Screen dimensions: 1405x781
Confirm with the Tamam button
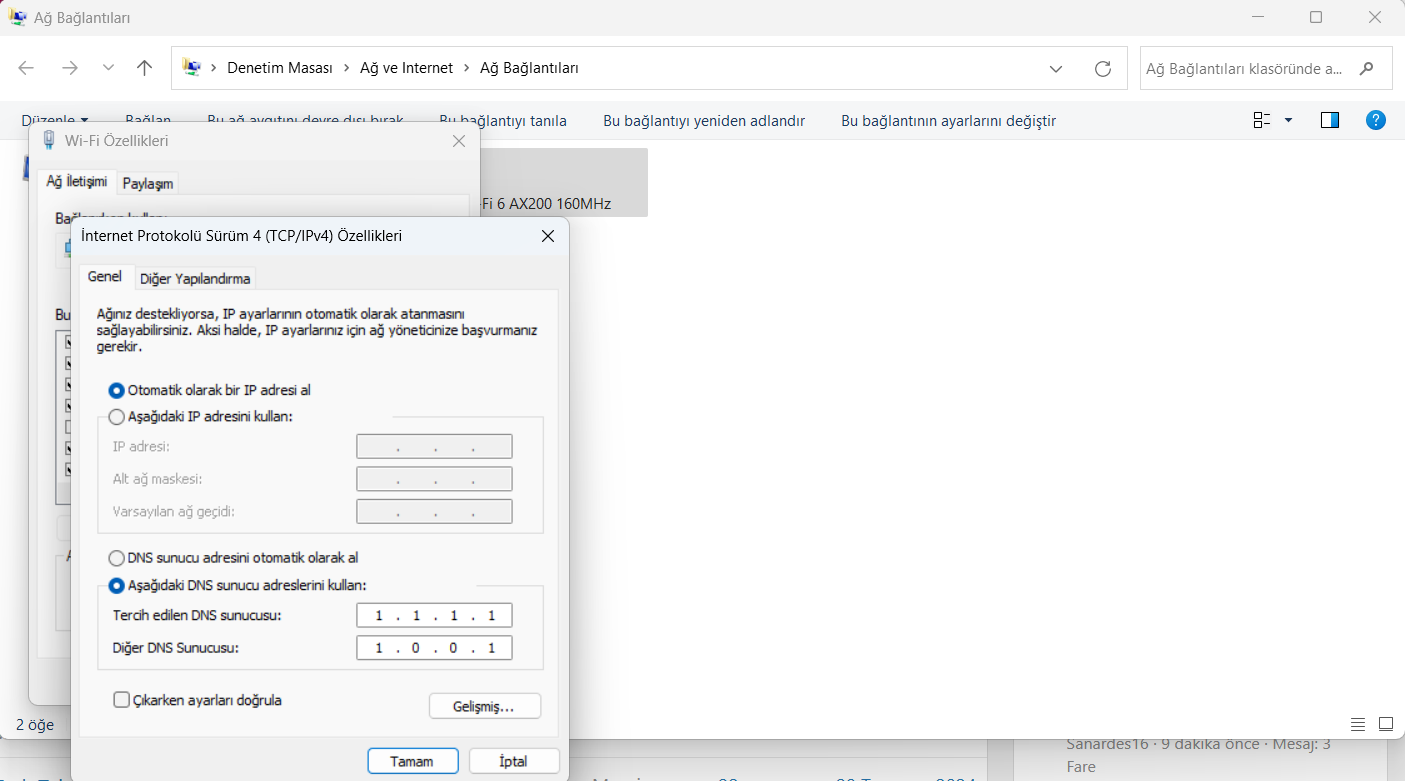412,761
